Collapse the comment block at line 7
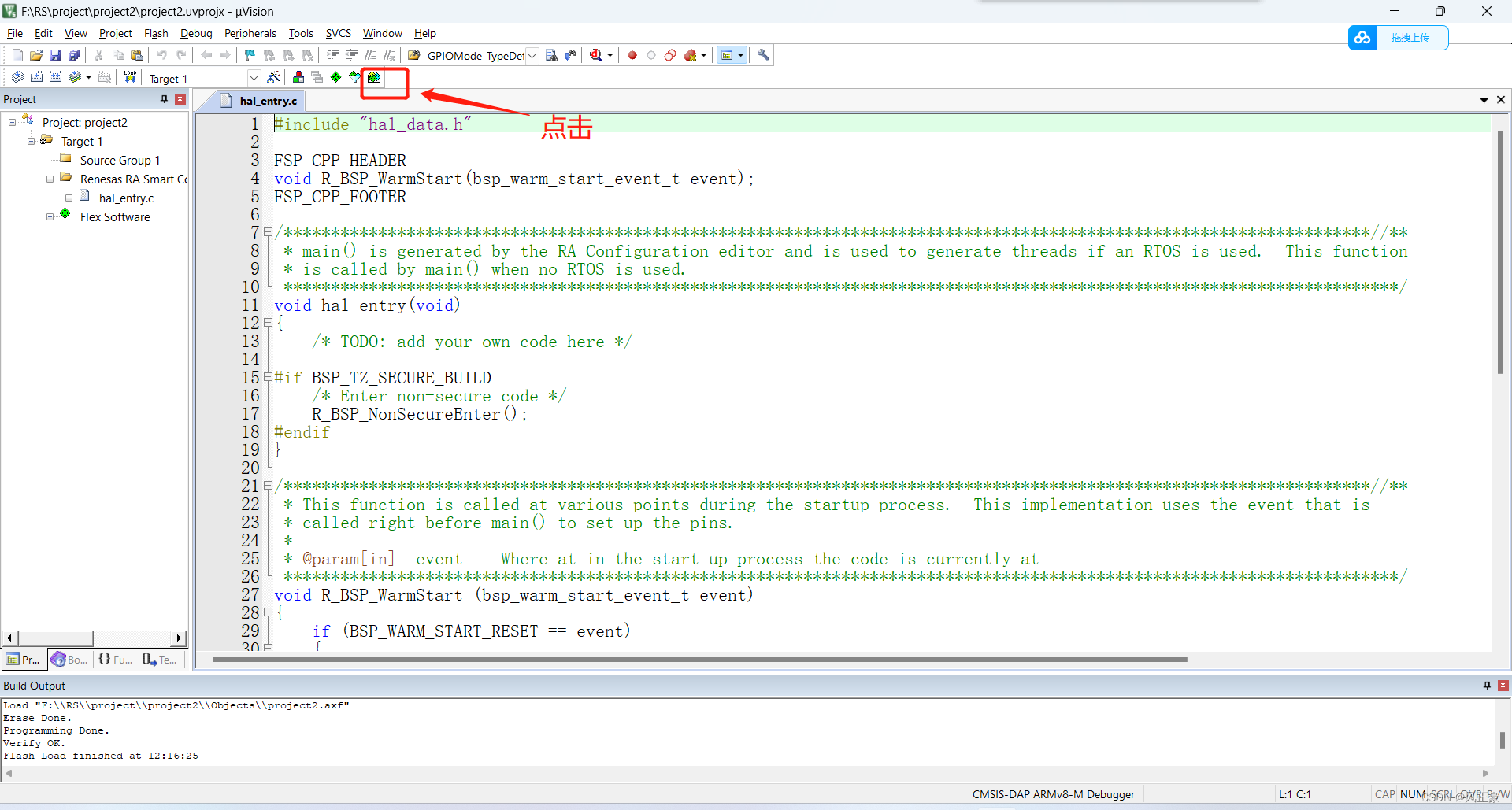 click(x=268, y=232)
